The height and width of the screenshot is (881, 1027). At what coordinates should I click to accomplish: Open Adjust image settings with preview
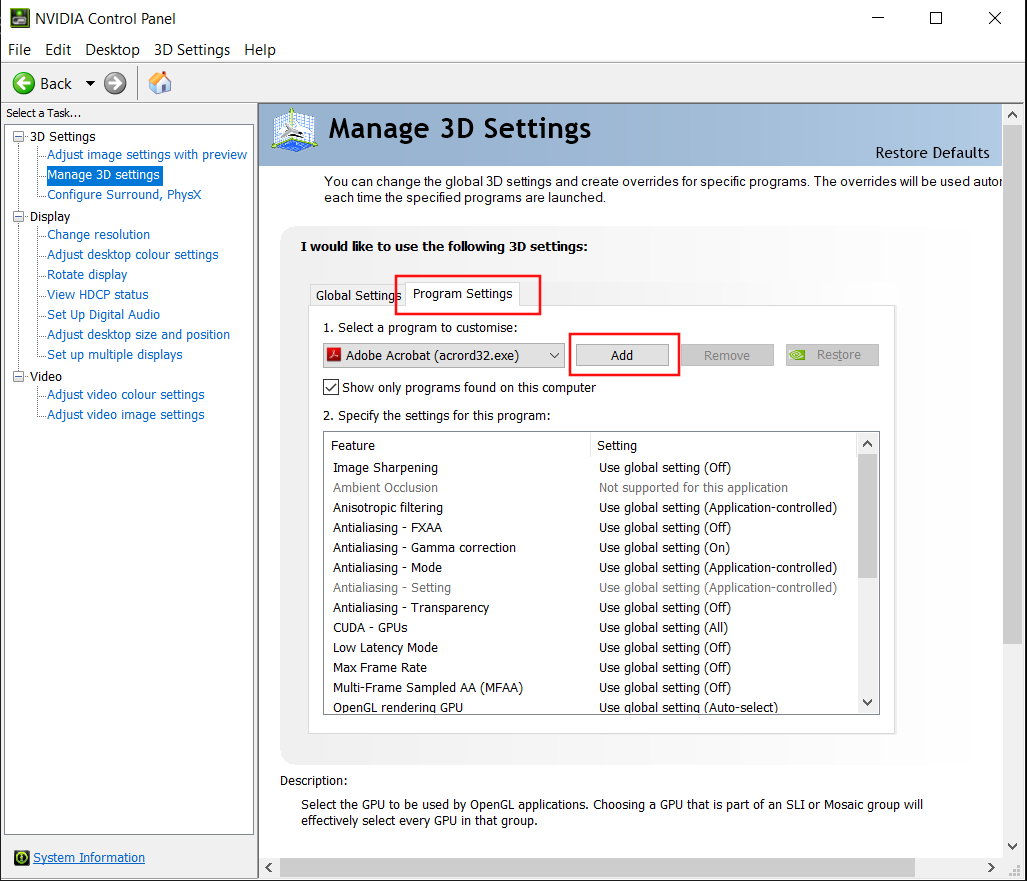pyautogui.click(x=147, y=155)
